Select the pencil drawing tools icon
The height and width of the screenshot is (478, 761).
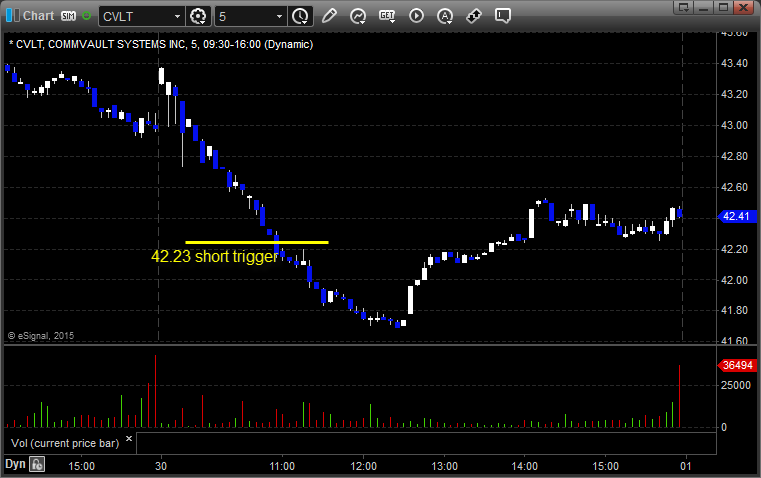point(329,16)
